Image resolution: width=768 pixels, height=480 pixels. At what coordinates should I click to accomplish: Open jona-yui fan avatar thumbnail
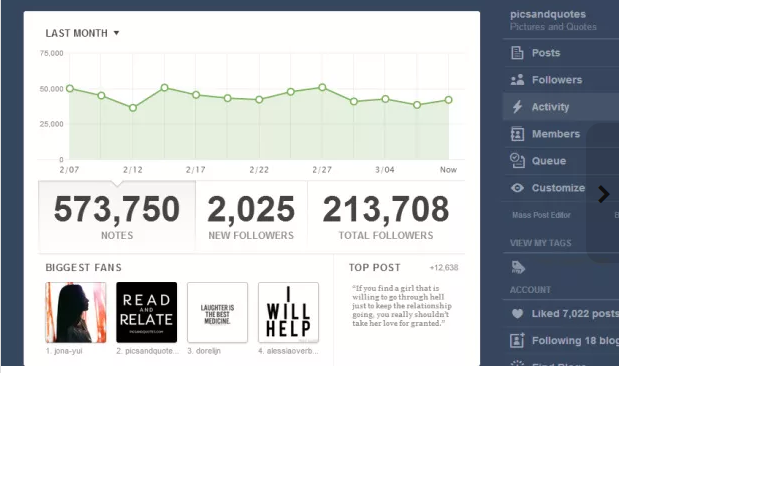[75, 312]
